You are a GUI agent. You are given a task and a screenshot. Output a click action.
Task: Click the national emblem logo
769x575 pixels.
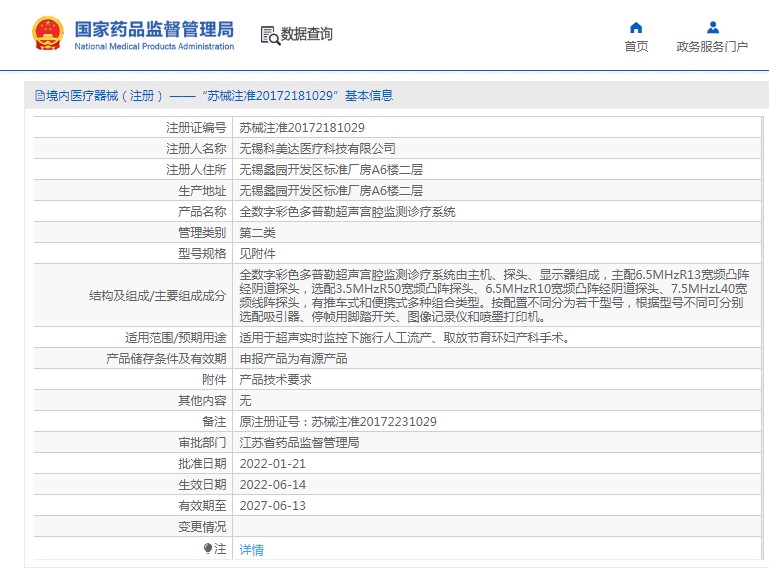pyautogui.click(x=46, y=34)
